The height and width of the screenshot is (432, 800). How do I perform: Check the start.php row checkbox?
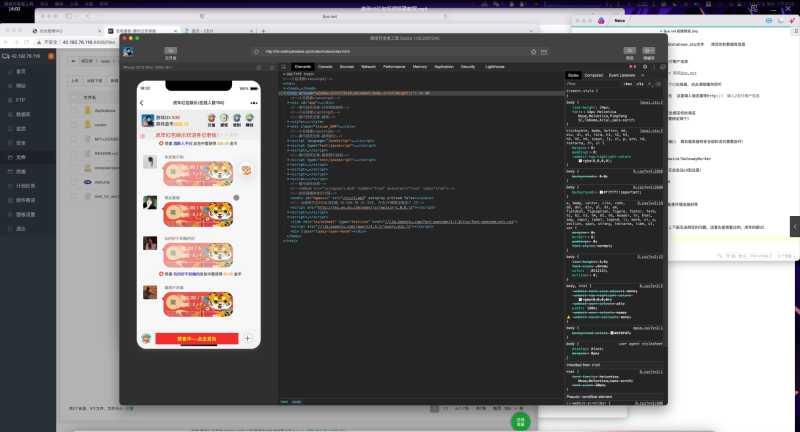pyautogui.click(x=74, y=182)
